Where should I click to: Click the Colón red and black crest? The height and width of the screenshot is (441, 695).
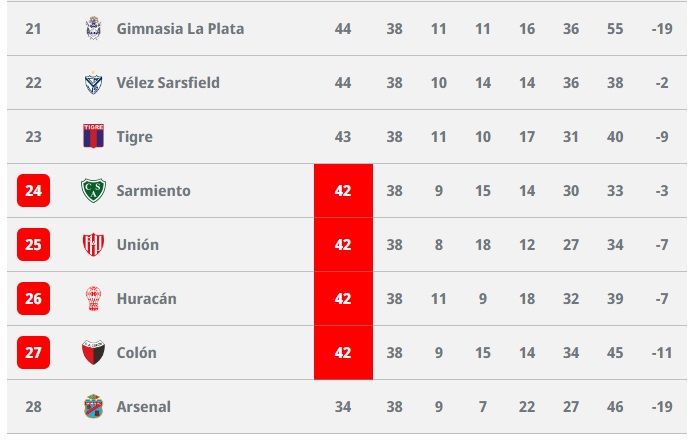pos(94,352)
